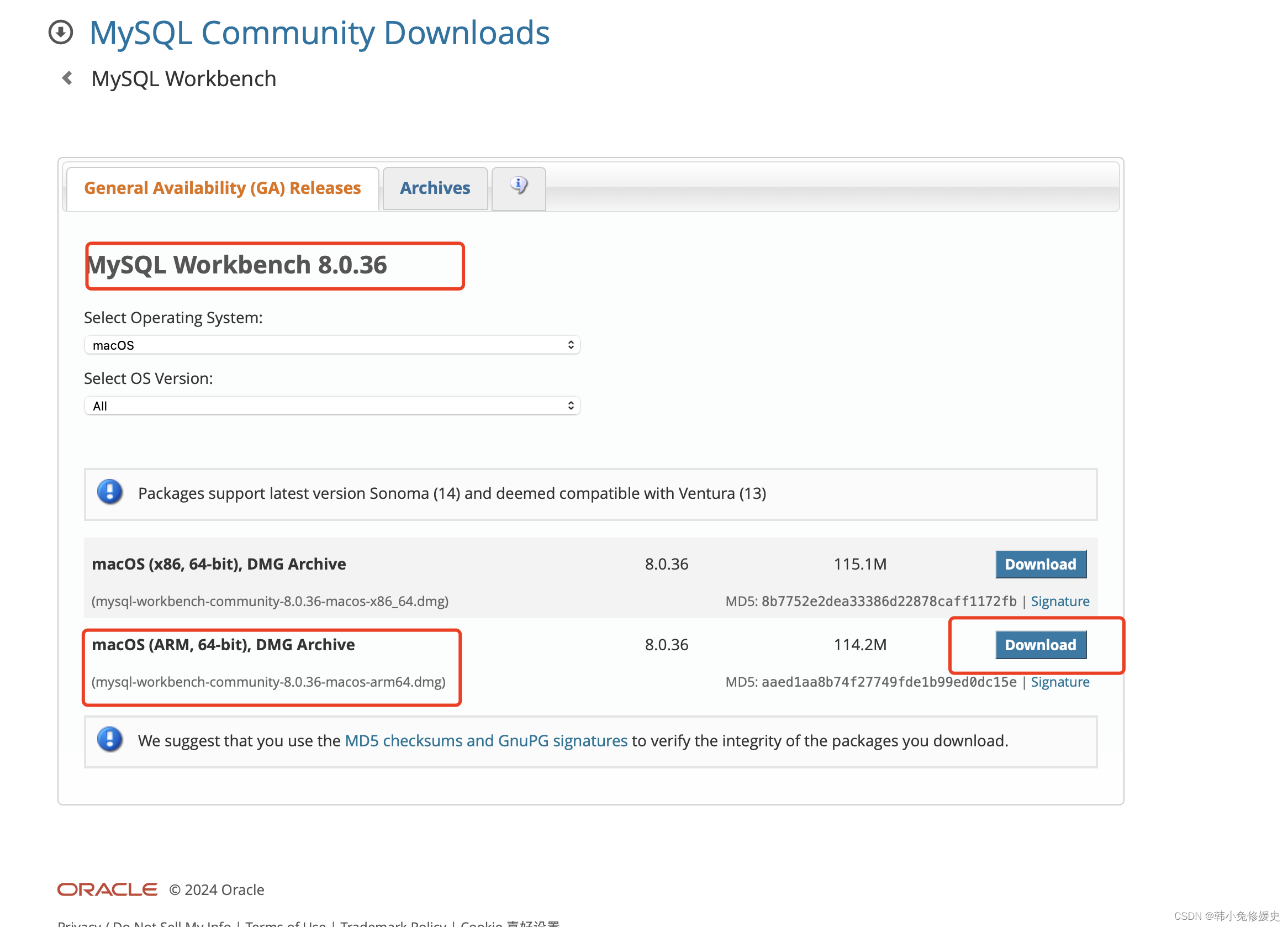
Task: Download the macOS ARM 64-bit DMG Archive
Action: click(x=1040, y=645)
